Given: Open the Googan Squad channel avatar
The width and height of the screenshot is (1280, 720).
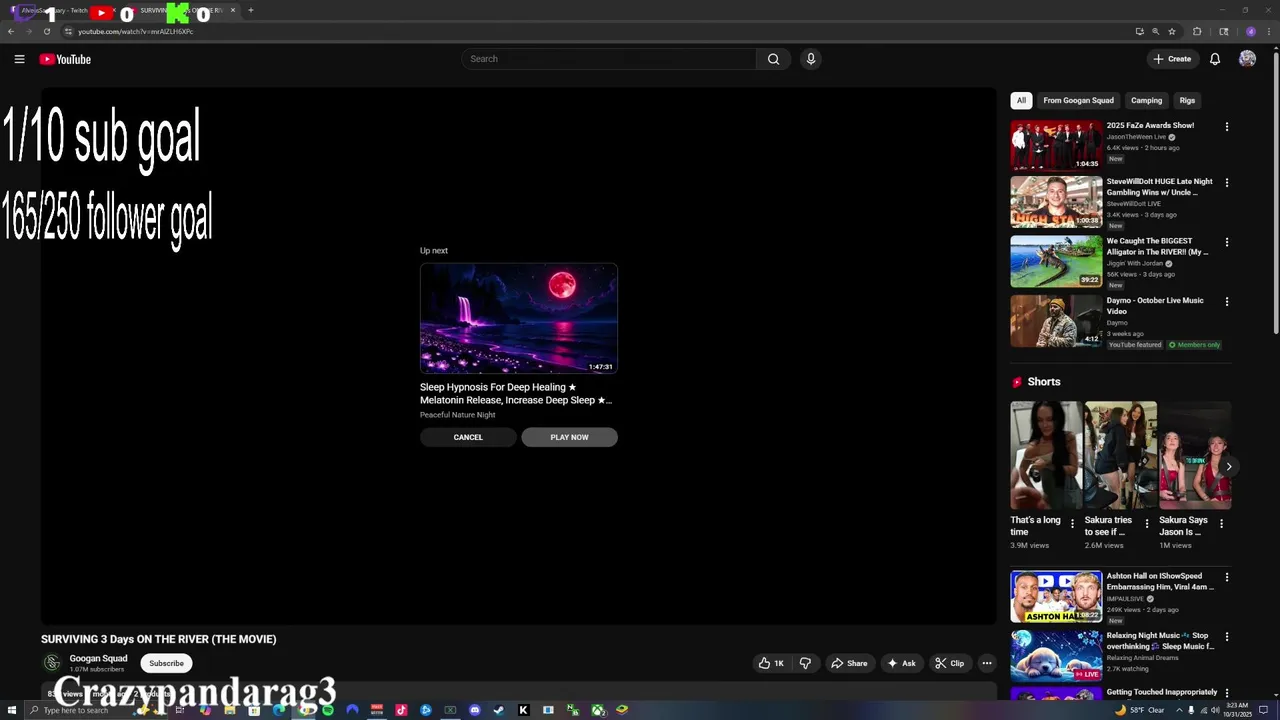Looking at the screenshot, I should [52, 663].
